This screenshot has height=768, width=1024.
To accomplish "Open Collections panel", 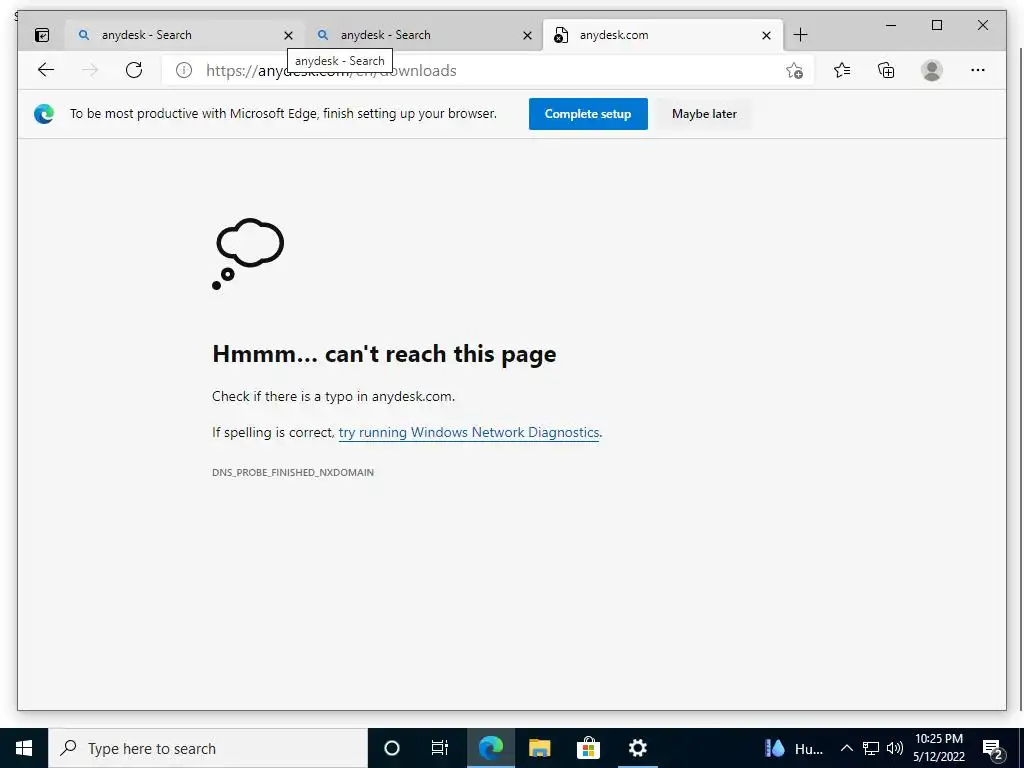I will pyautogui.click(x=886, y=70).
